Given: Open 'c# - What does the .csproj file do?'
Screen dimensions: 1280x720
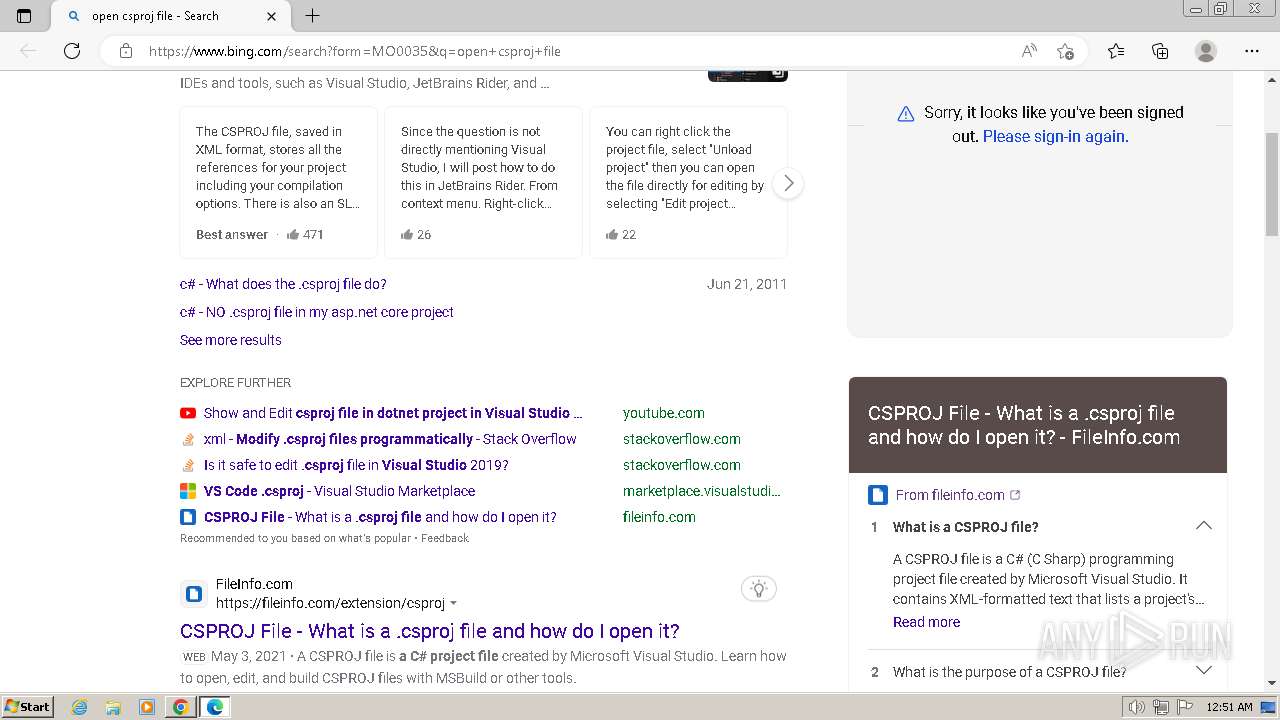Looking at the screenshot, I should (x=283, y=284).
